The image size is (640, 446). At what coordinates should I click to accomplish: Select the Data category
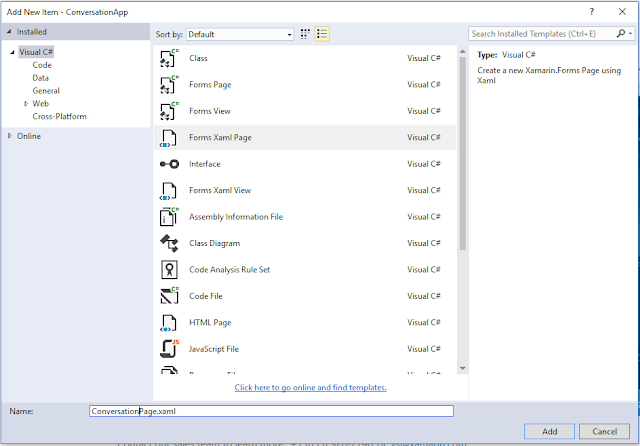pyautogui.click(x=40, y=78)
